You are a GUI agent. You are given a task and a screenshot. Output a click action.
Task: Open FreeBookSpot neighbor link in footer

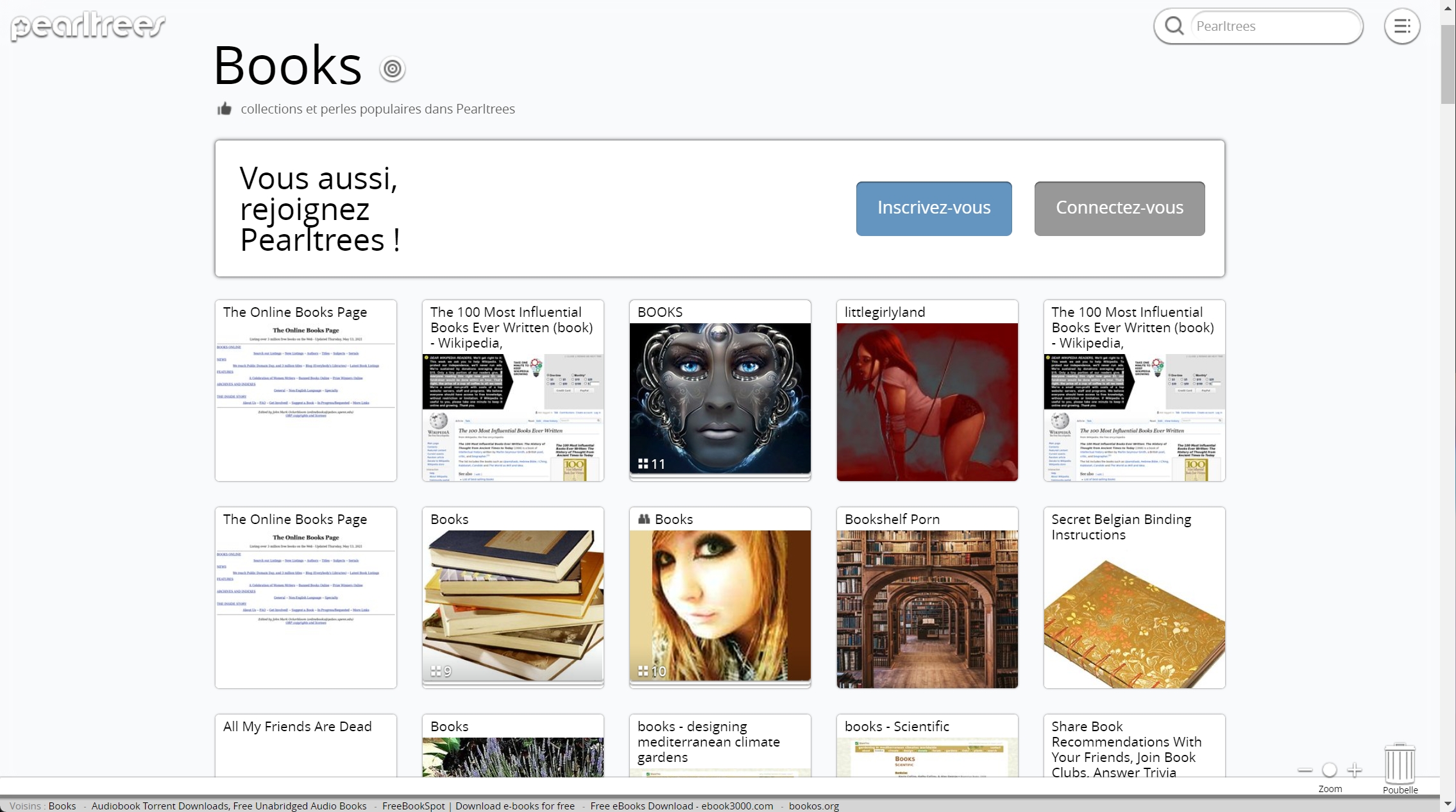pos(478,806)
